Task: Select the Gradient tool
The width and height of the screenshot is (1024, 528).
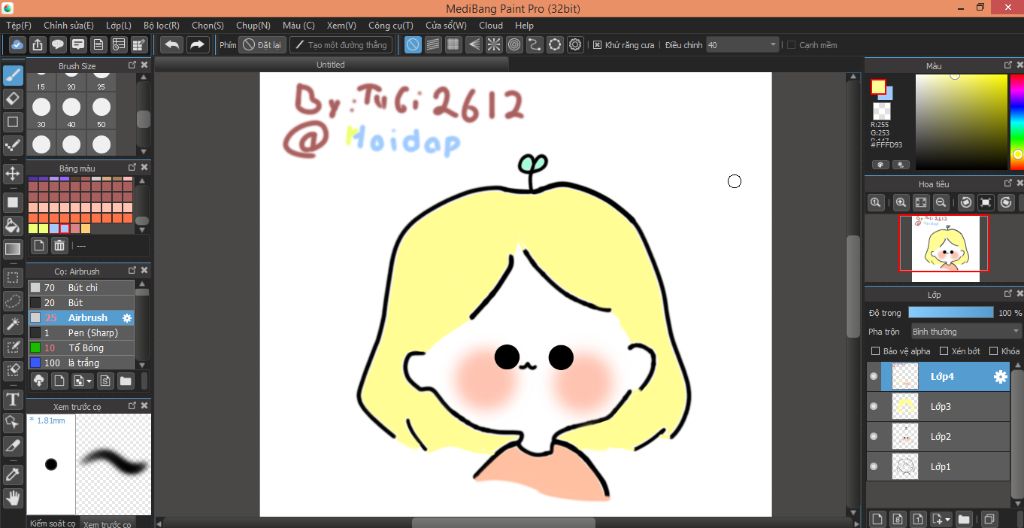Action: click(12, 248)
